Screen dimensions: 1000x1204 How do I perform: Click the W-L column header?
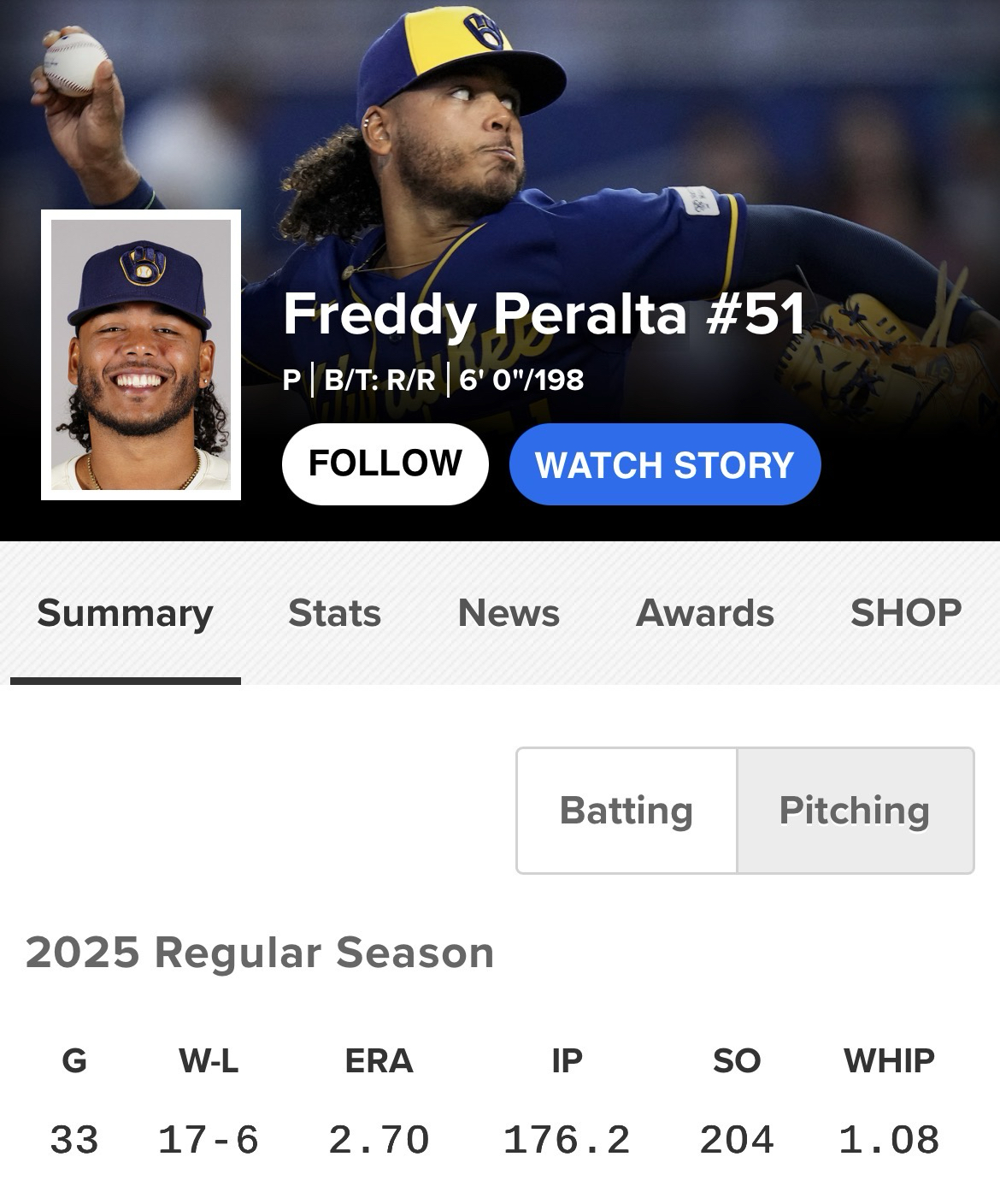click(x=209, y=1061)
